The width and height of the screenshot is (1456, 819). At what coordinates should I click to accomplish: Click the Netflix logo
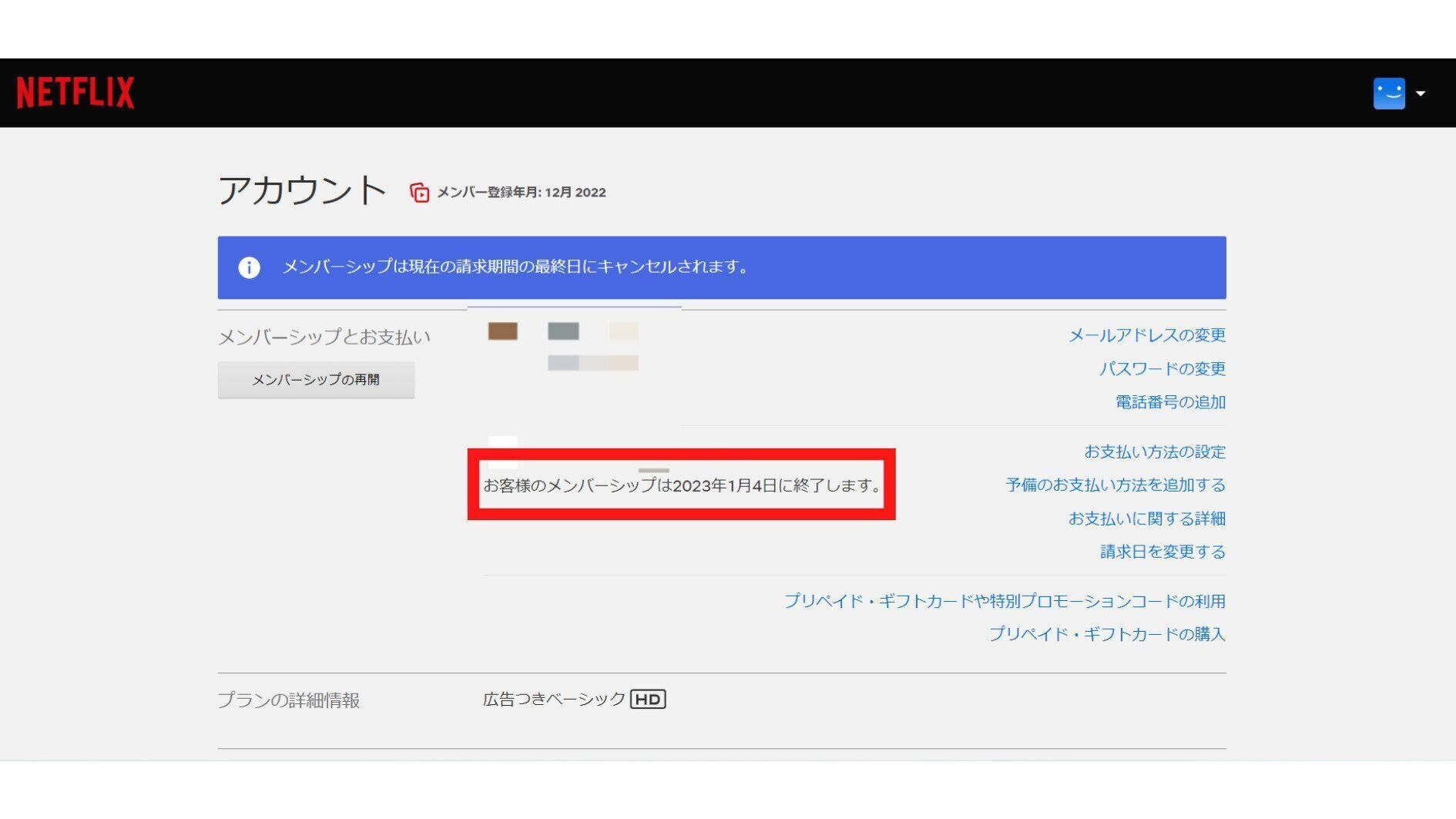point(75,92)
